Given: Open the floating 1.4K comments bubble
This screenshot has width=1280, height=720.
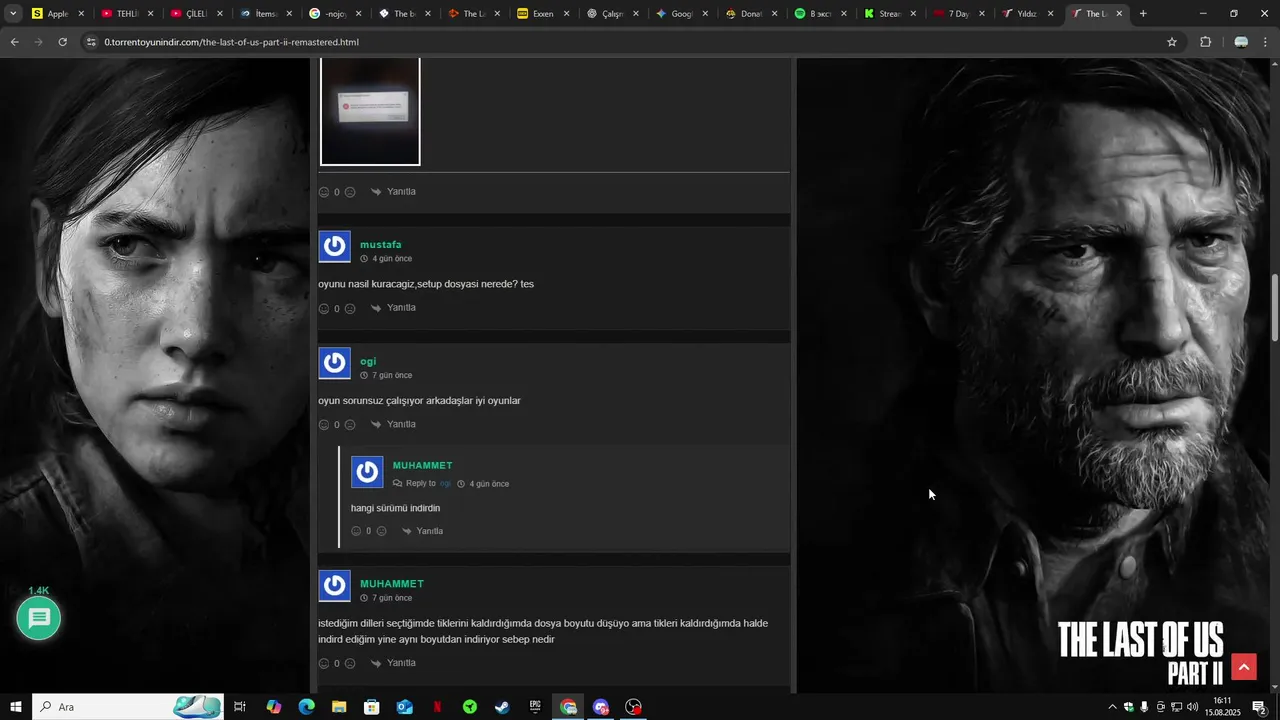Looking at the screenshot, I should pyautogui.click(x=39, y=619).
